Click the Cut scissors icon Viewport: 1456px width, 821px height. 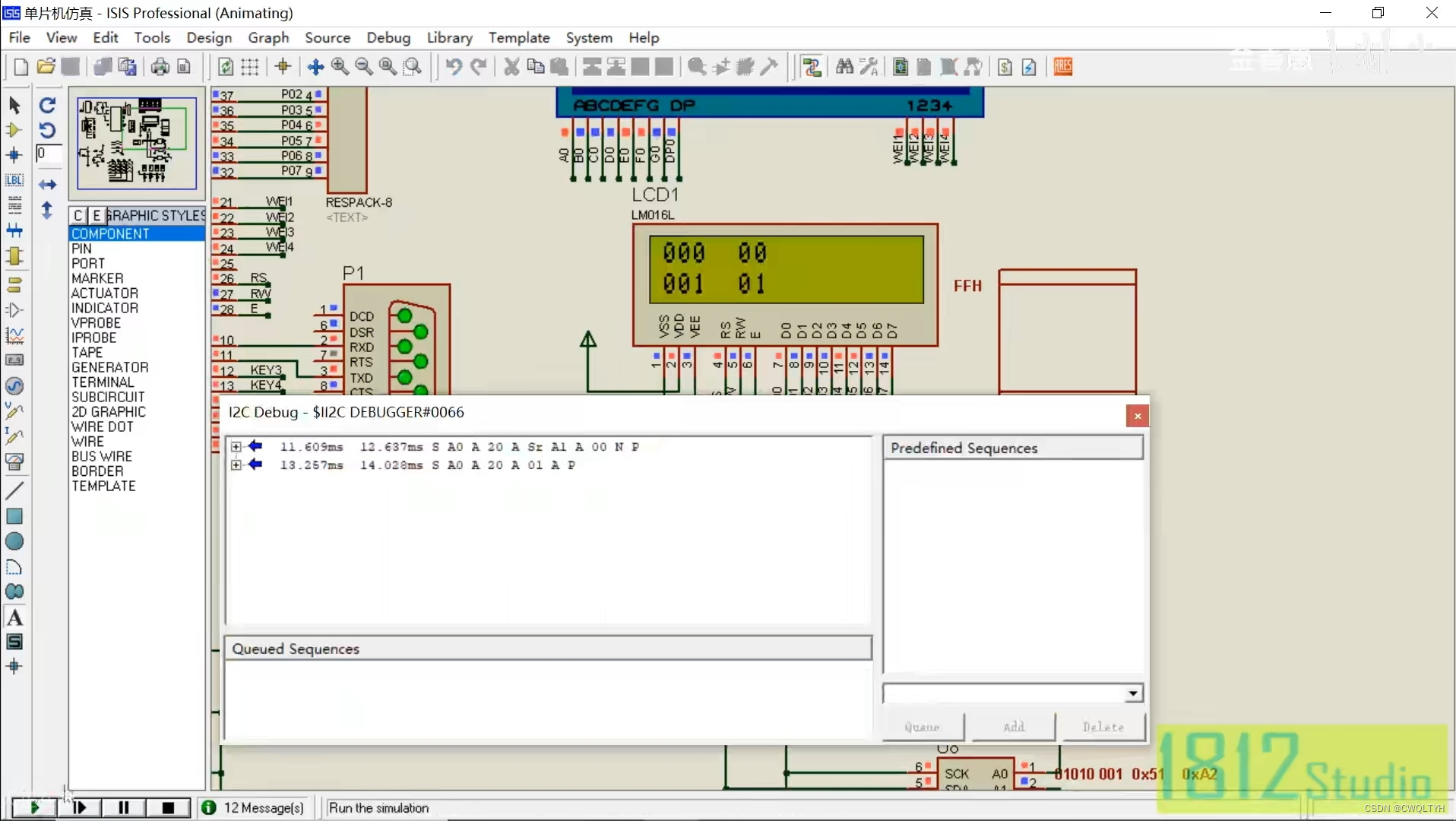511,67
